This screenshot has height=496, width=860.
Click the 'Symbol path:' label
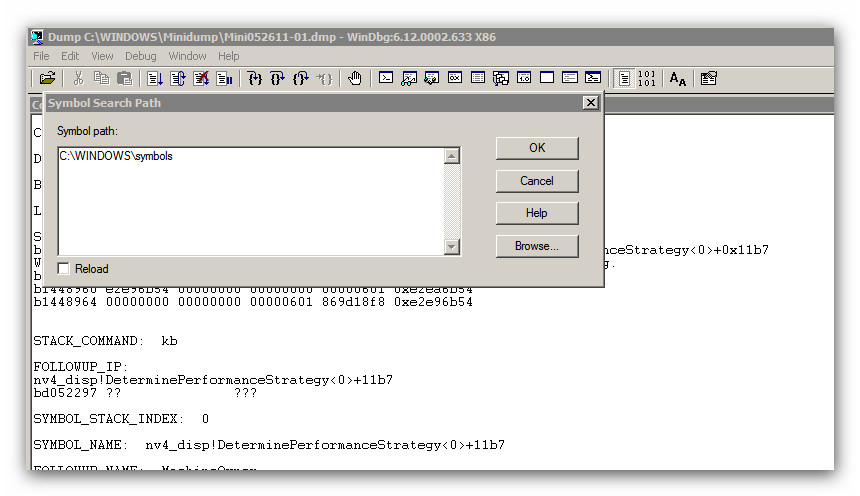87,131
